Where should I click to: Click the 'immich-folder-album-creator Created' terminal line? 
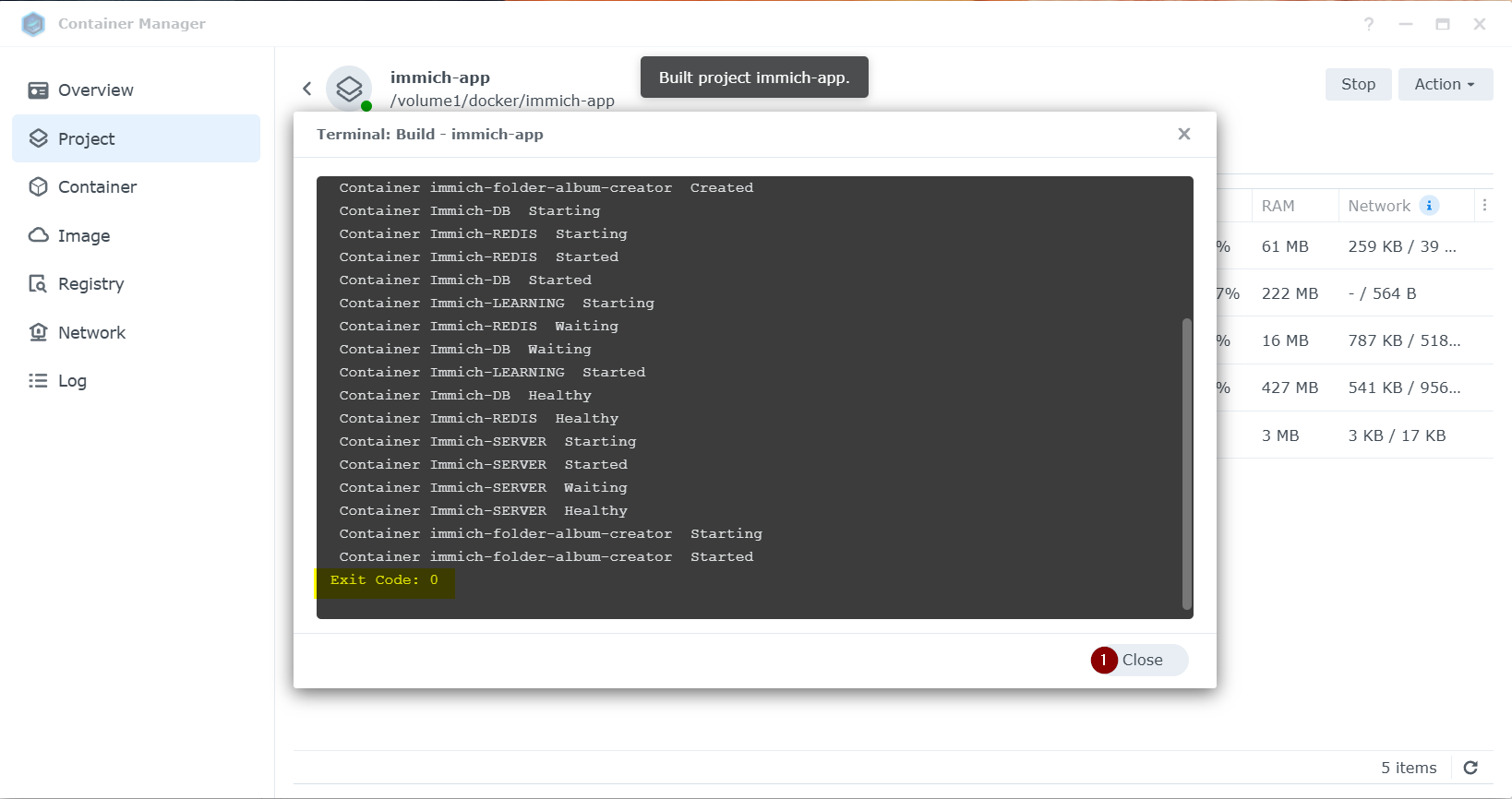click(546, 188)
